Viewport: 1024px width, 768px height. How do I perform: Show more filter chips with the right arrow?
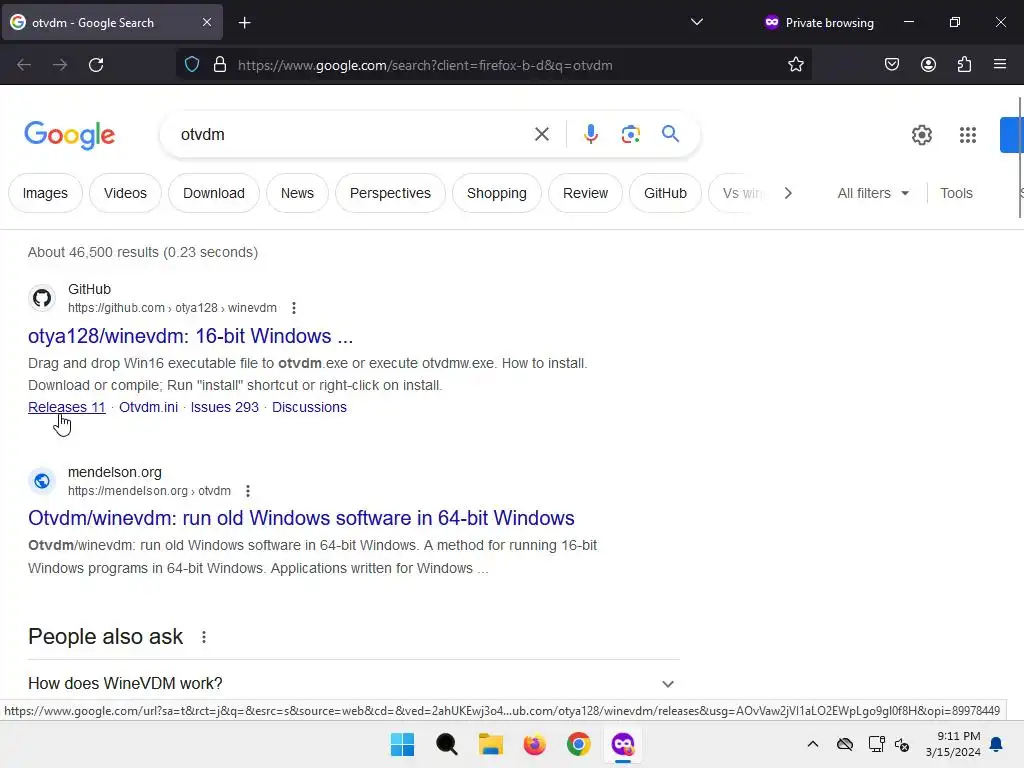pos(788,193)
